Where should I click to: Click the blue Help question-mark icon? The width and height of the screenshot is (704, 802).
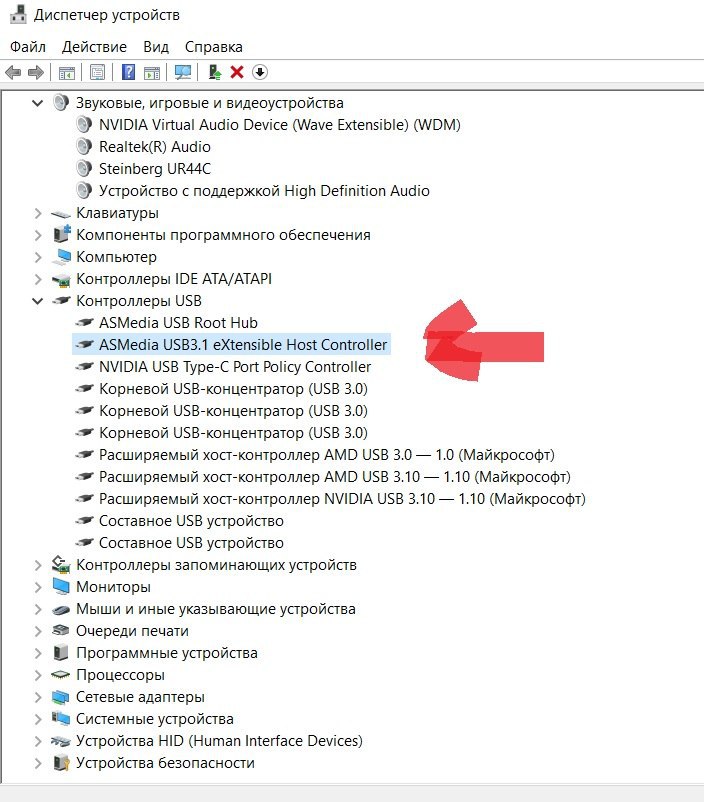pos(128,72)
